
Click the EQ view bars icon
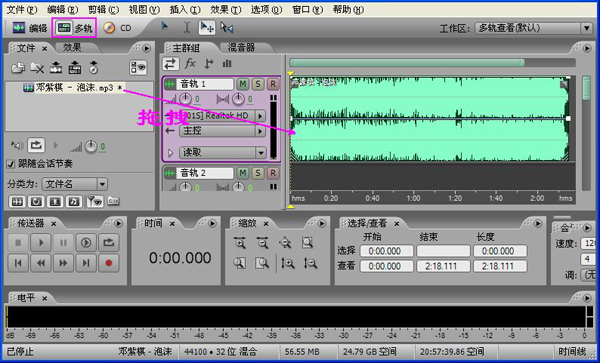[227, 63]
